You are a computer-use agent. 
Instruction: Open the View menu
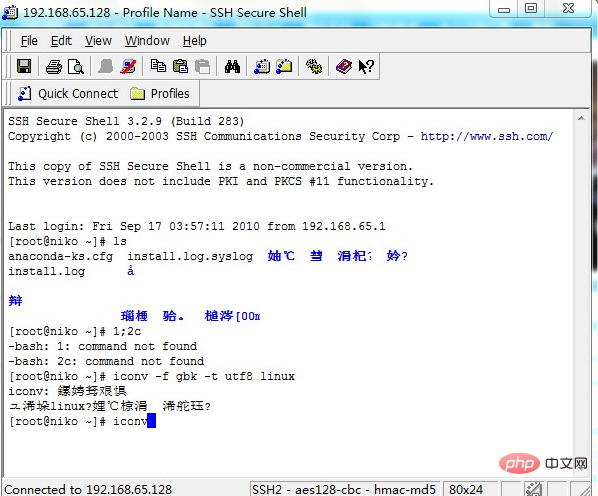point(98,41)
